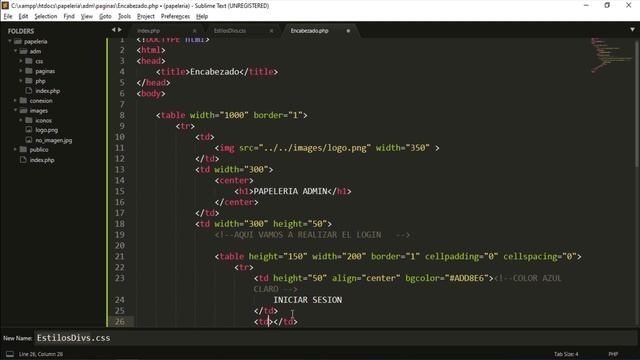
Task: Open no_imagen.jpg in the sidebar
Action: tap(53, 140)
